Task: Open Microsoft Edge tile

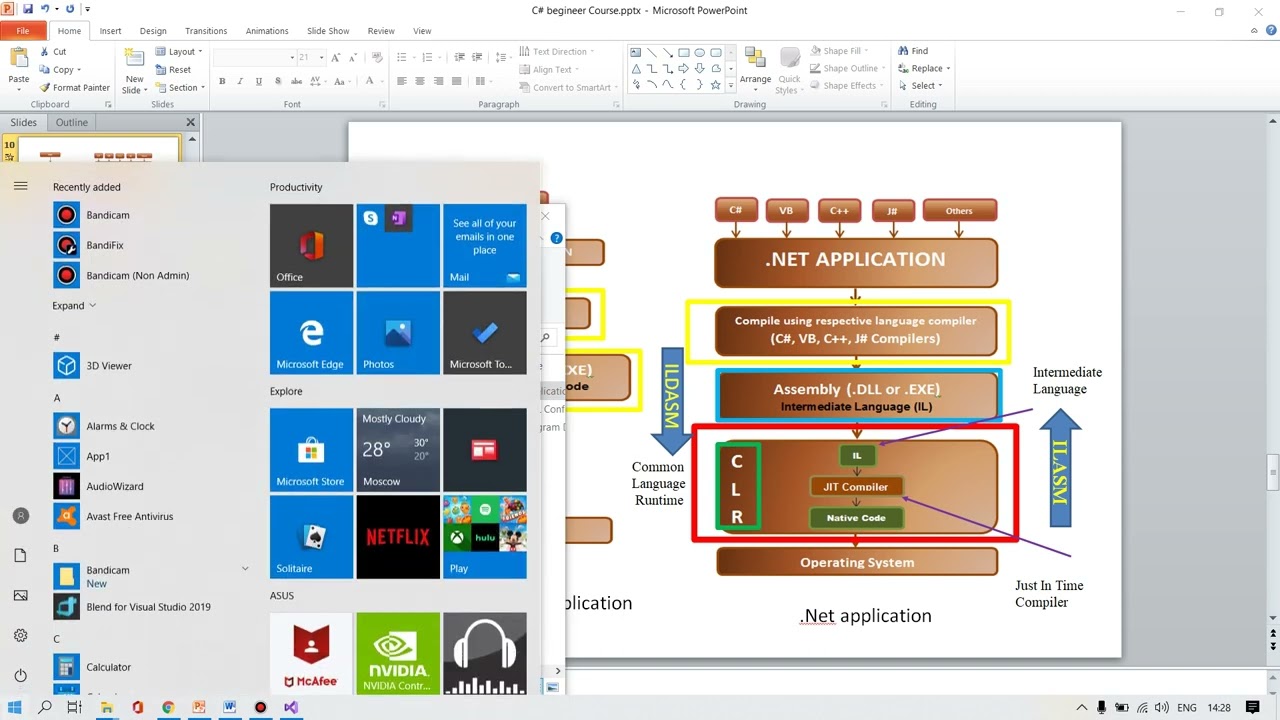Action: (x=311, y=333)
